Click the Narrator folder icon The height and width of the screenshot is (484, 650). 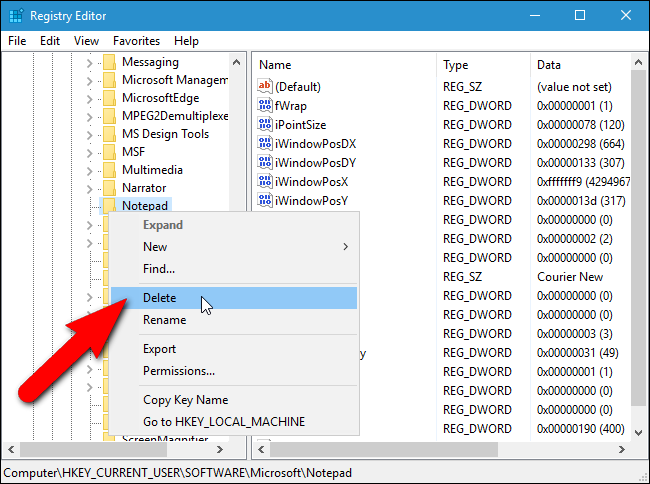[109, 188]
